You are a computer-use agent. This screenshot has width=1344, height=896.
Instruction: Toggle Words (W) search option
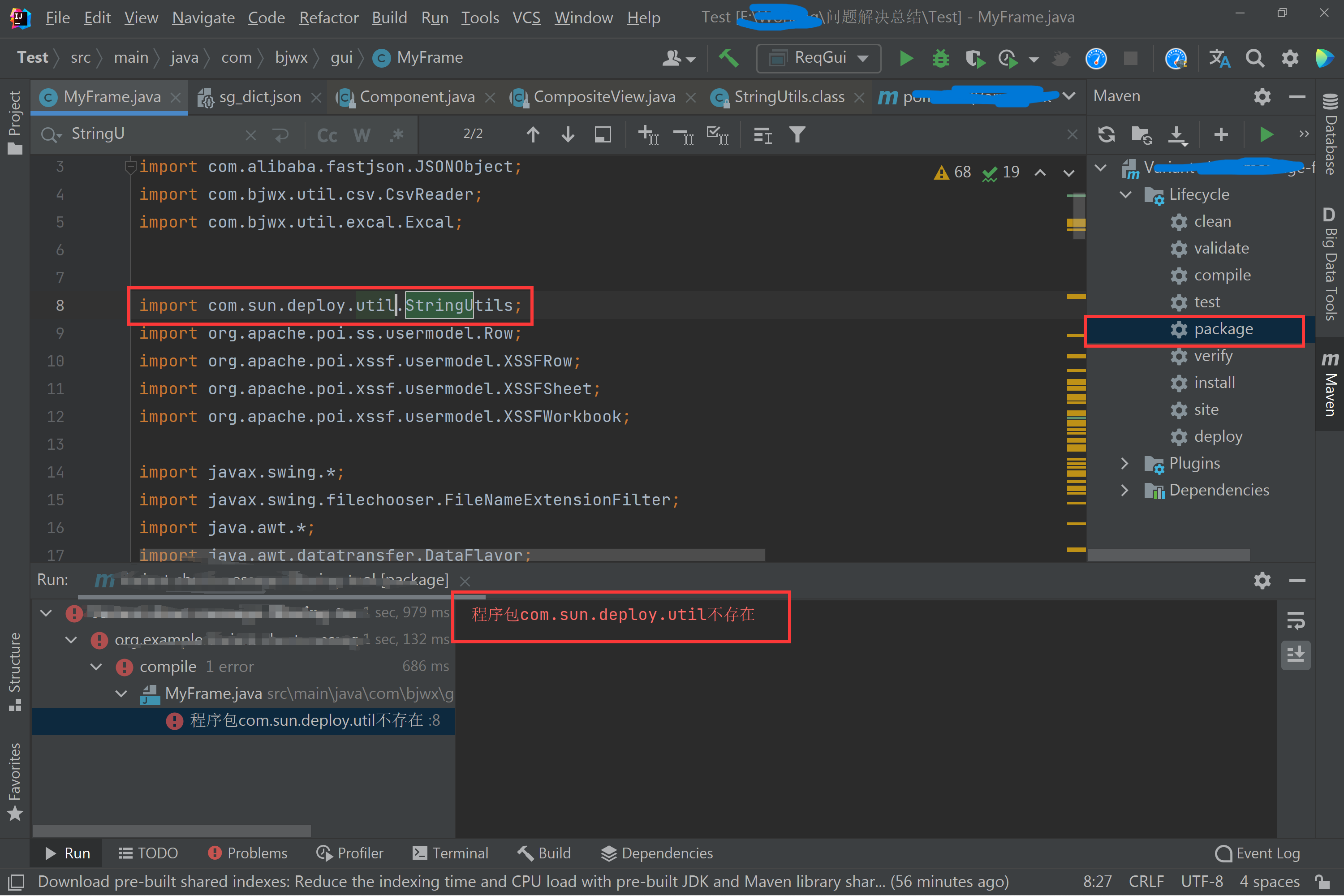point(361,135)
